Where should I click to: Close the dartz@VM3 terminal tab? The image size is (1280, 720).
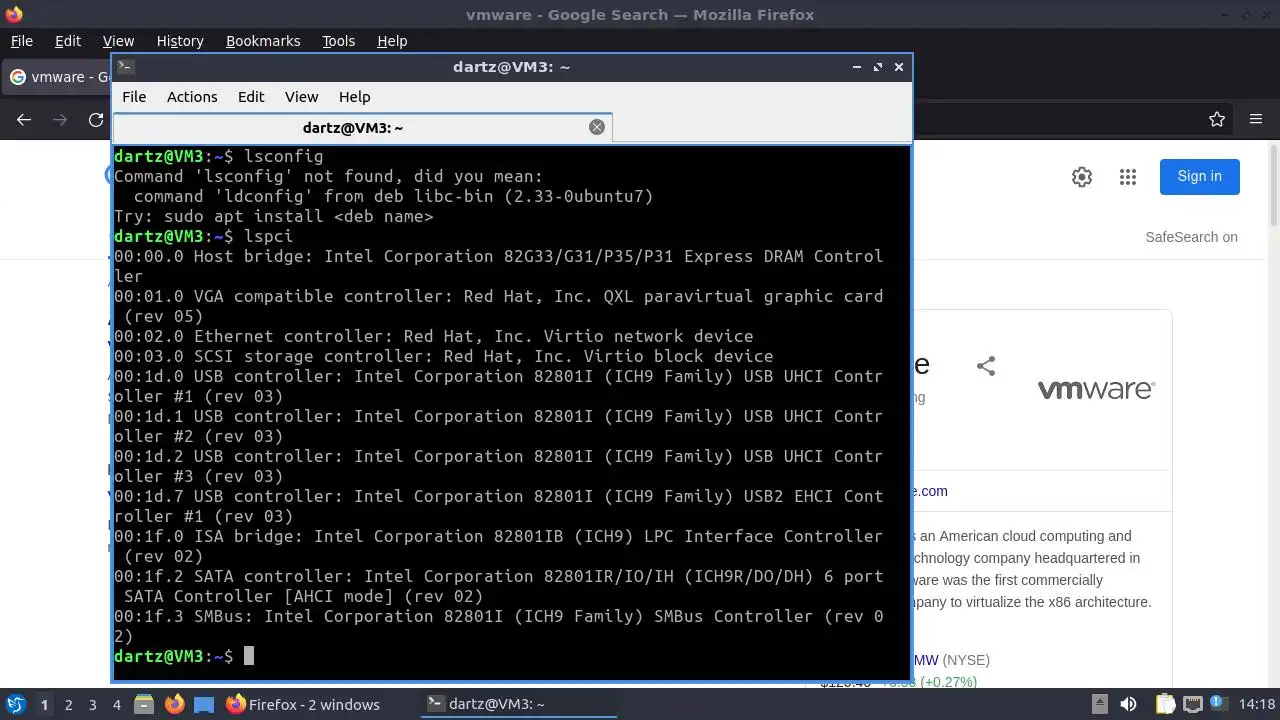click(597, 127)
